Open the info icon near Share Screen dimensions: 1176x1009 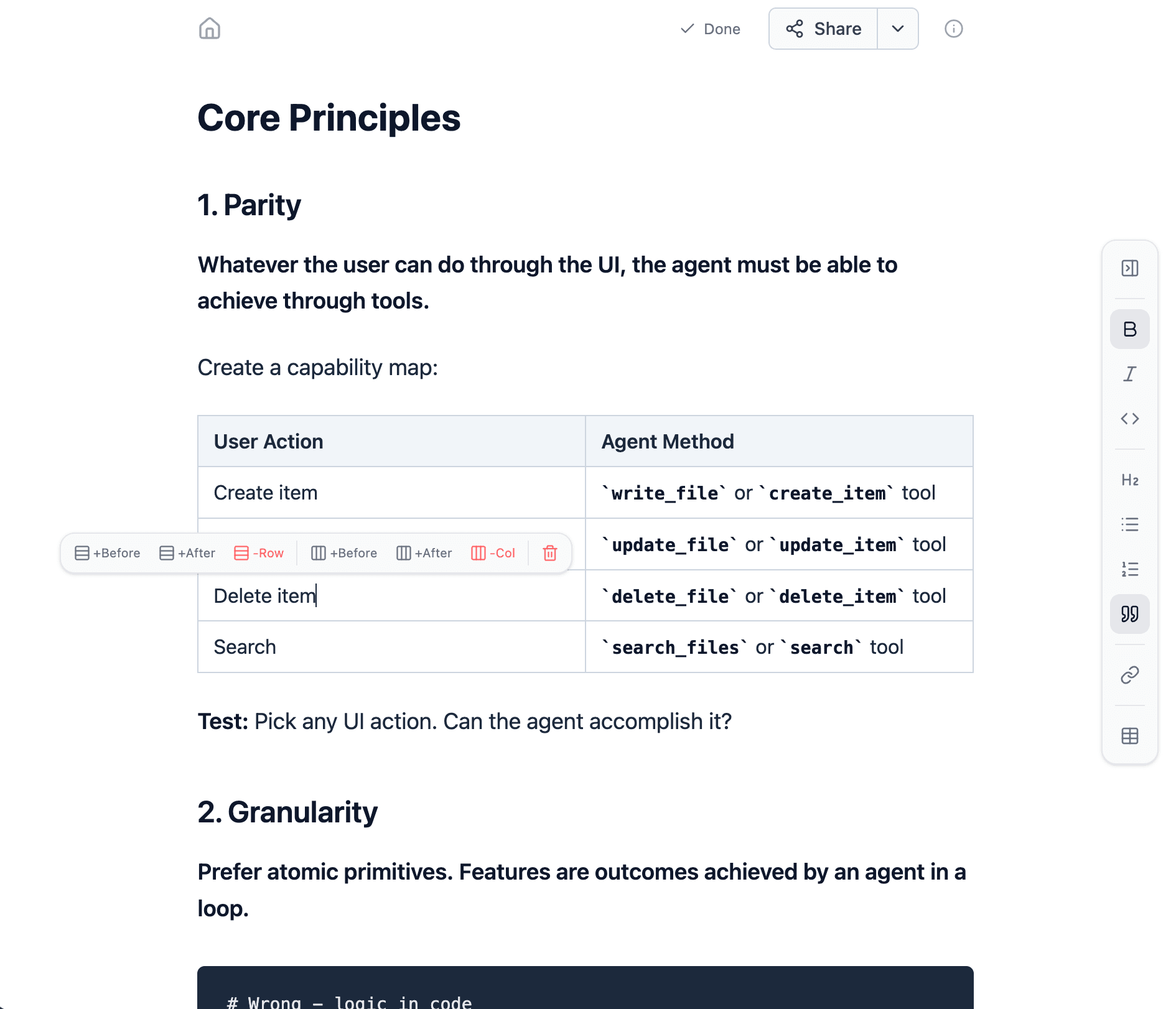[953, 29]
